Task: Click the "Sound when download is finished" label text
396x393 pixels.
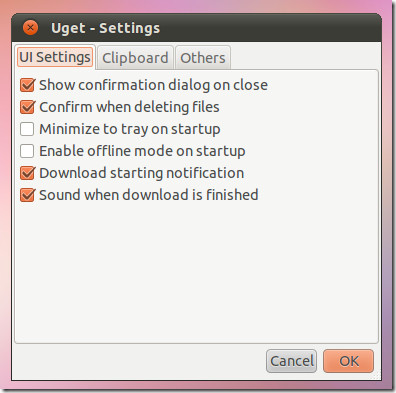Action: [149, 195]
